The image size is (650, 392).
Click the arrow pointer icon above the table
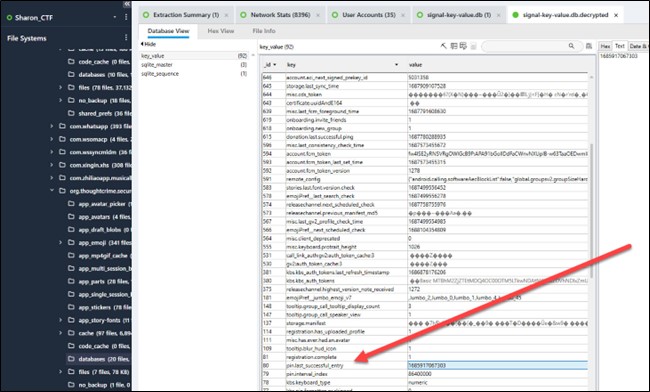click(x=444, y=46)
